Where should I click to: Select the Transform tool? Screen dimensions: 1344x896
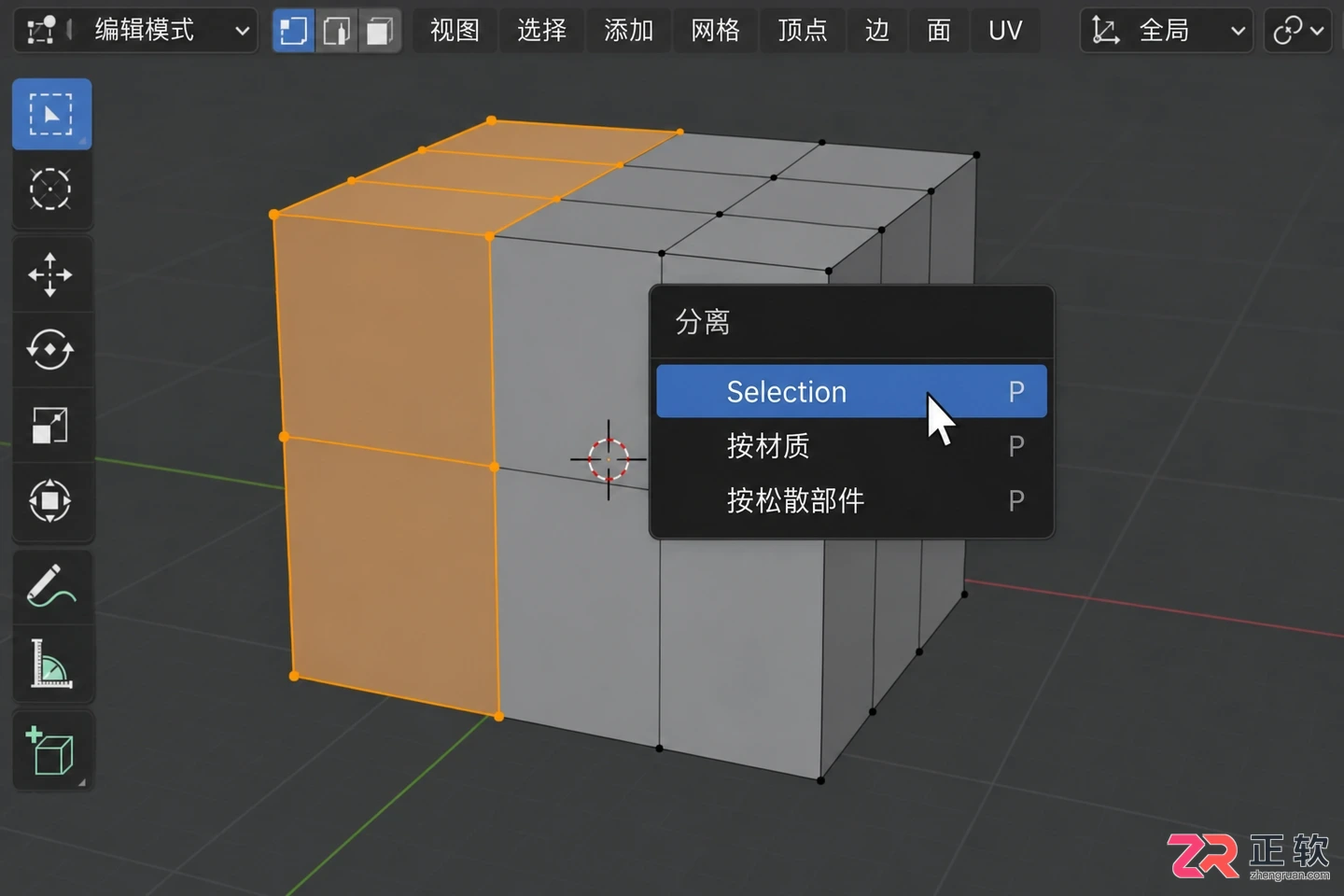[x=51, y=501]
